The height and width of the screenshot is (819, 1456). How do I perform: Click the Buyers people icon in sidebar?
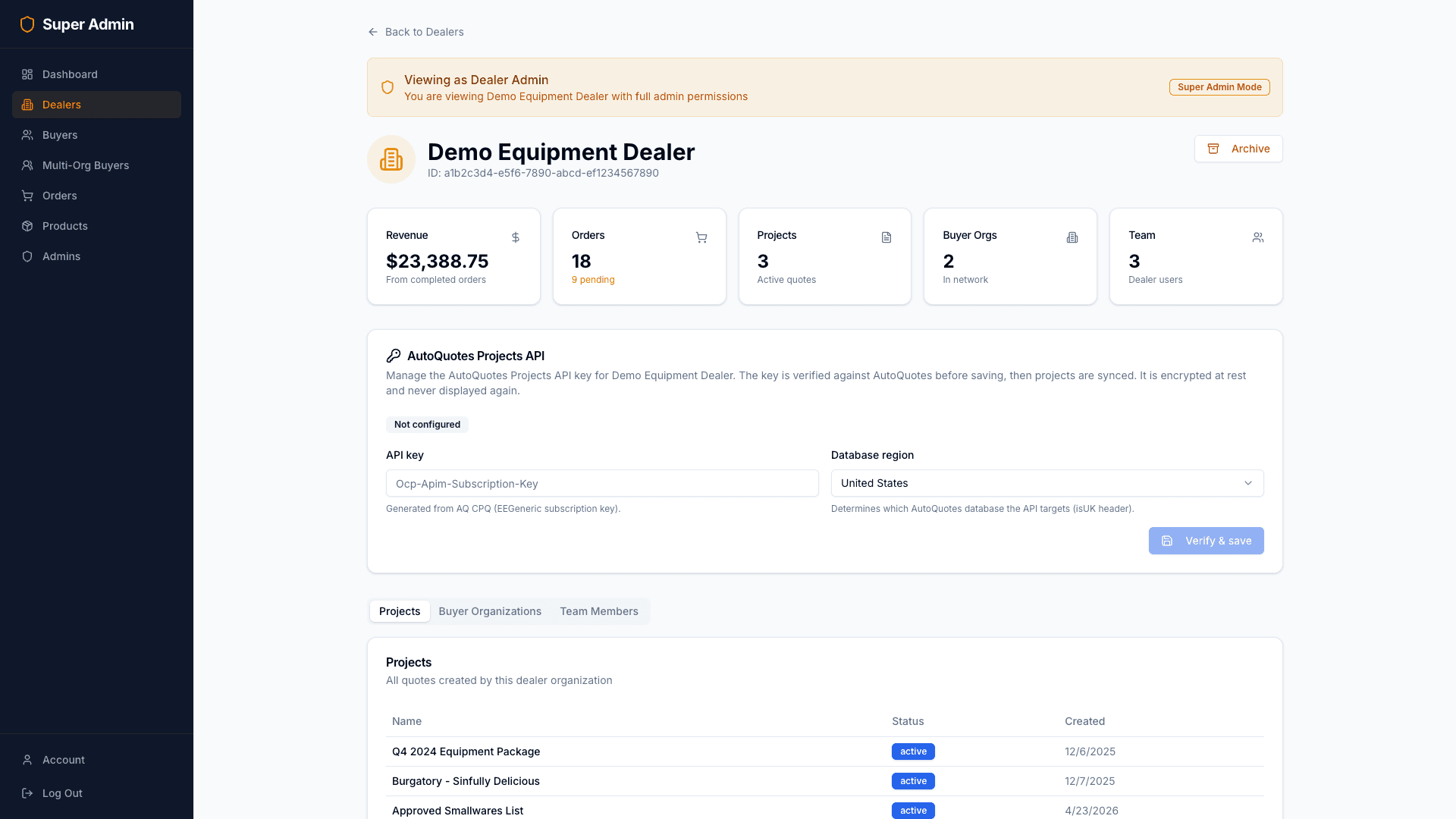(27, 135)
